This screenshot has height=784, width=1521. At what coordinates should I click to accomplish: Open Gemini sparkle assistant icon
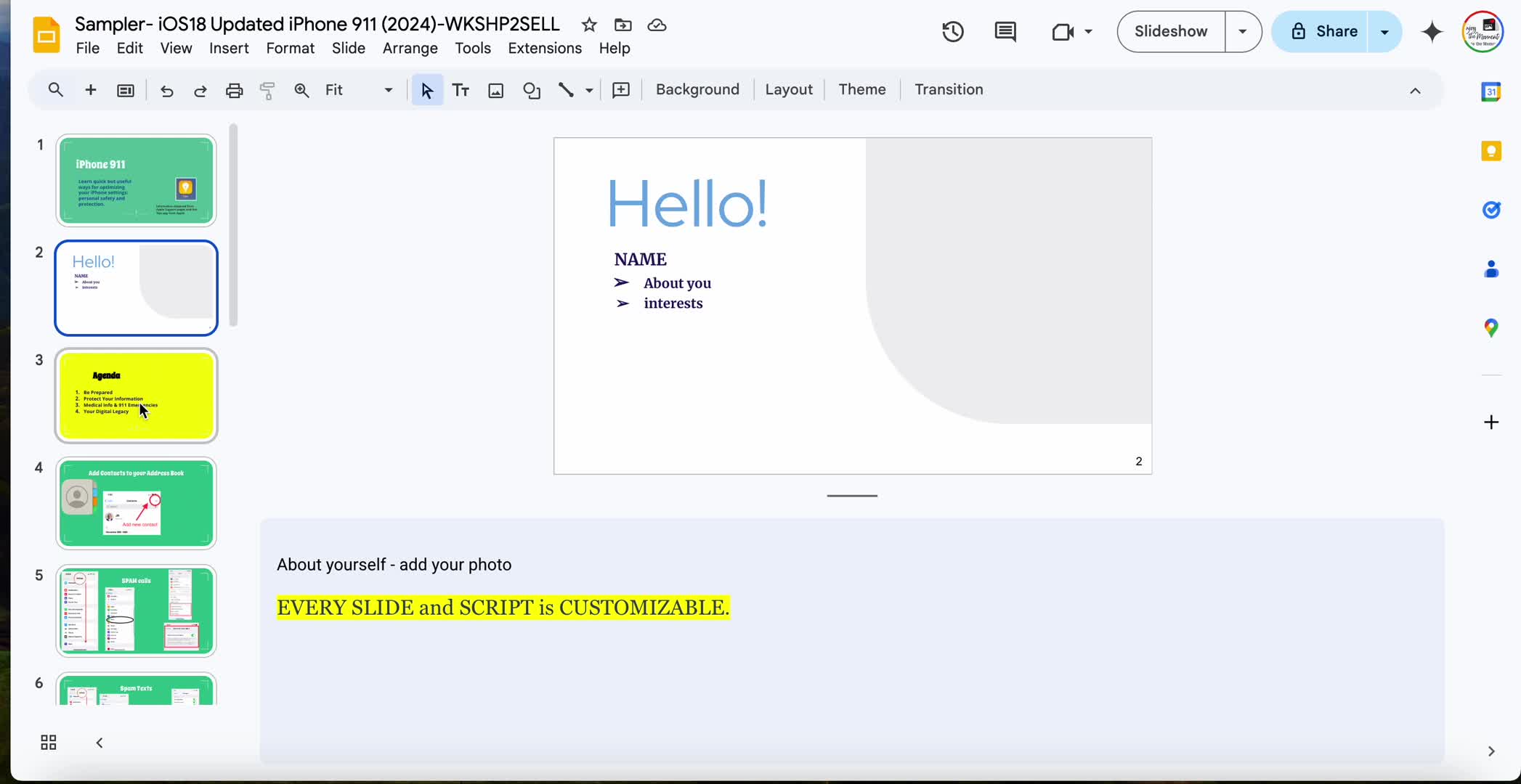(x=1432, y=31)
